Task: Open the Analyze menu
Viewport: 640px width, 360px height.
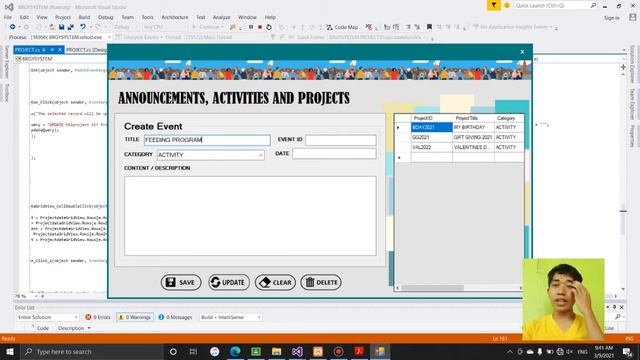Action: [221, 17]
